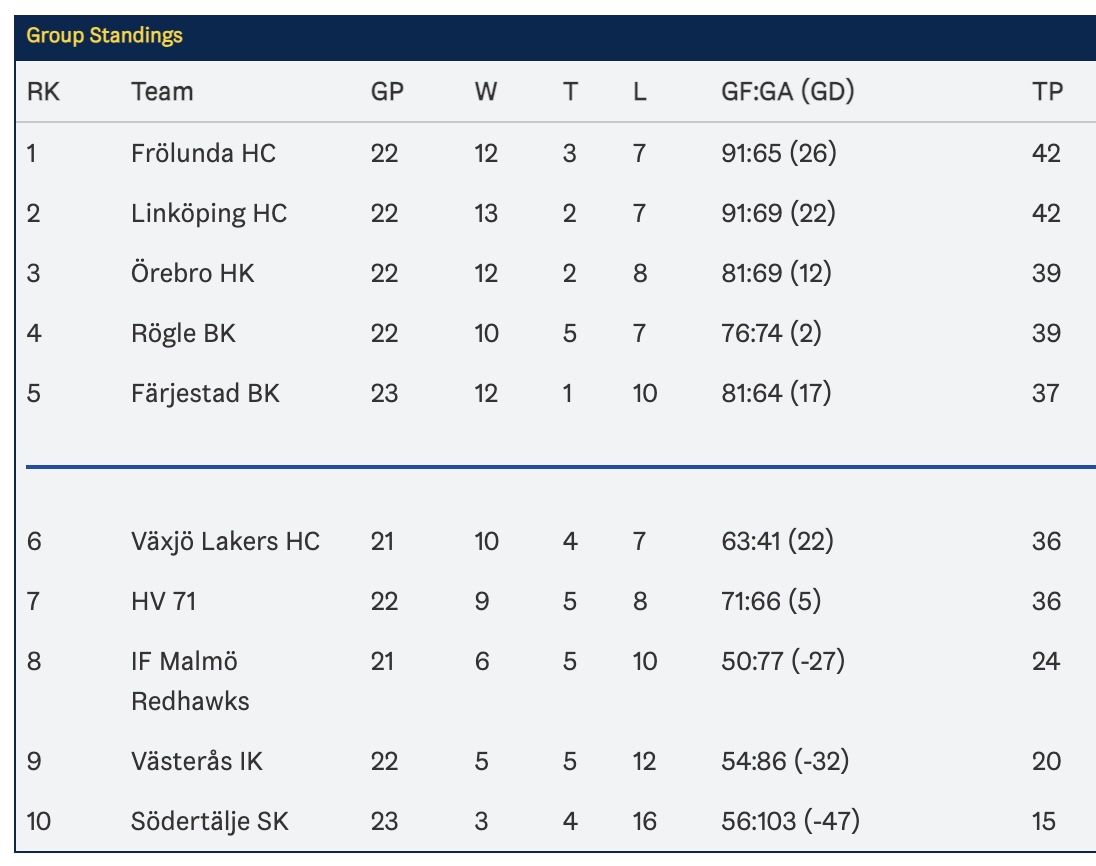Open IF Malmö Redhawks team page
Viewport: 1096px width, 866px height.
pos(190,681)
